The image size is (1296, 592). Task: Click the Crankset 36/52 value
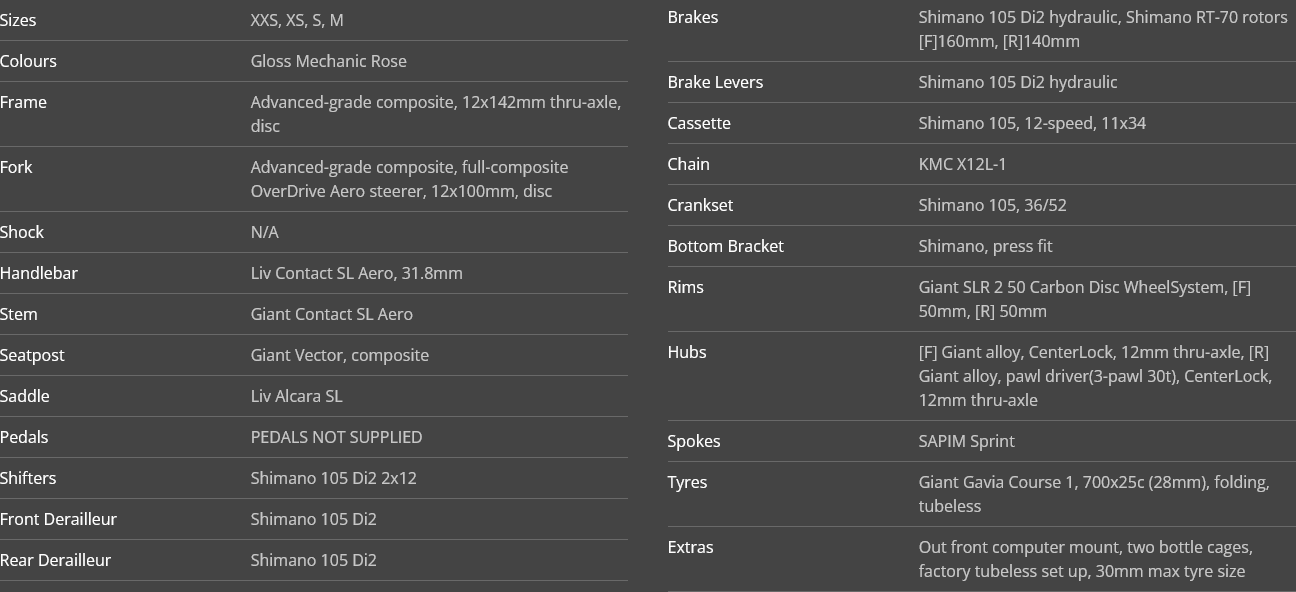[x=993, y=205]
